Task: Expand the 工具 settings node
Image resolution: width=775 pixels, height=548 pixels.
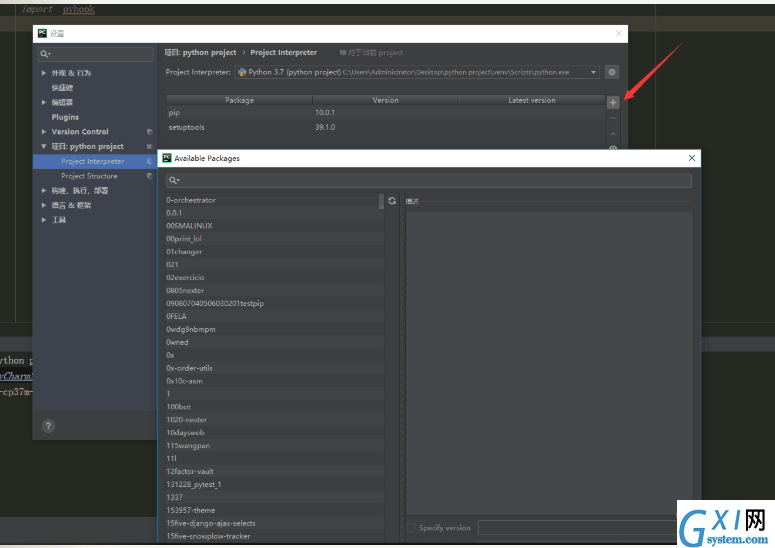Action: [44, 220]
